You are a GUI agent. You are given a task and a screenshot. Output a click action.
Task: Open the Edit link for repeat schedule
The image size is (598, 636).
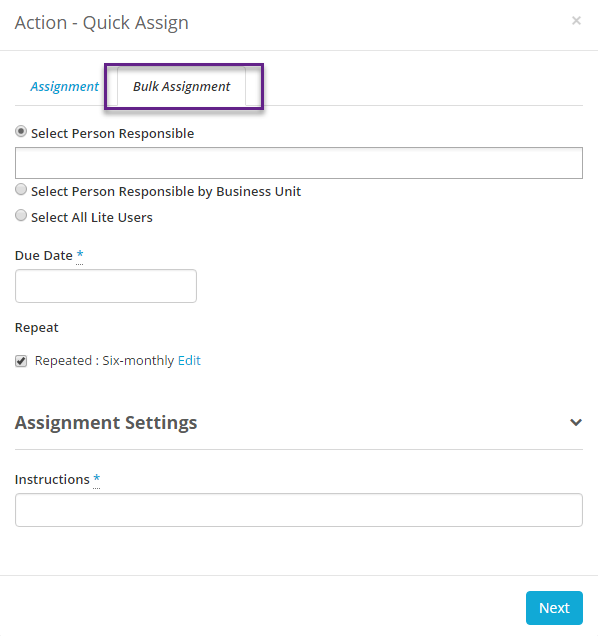189,361
